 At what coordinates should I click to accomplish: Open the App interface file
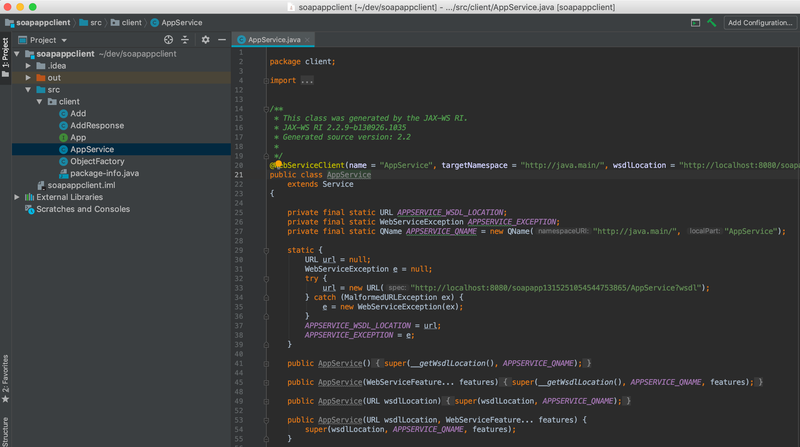[x=78, y=137]
